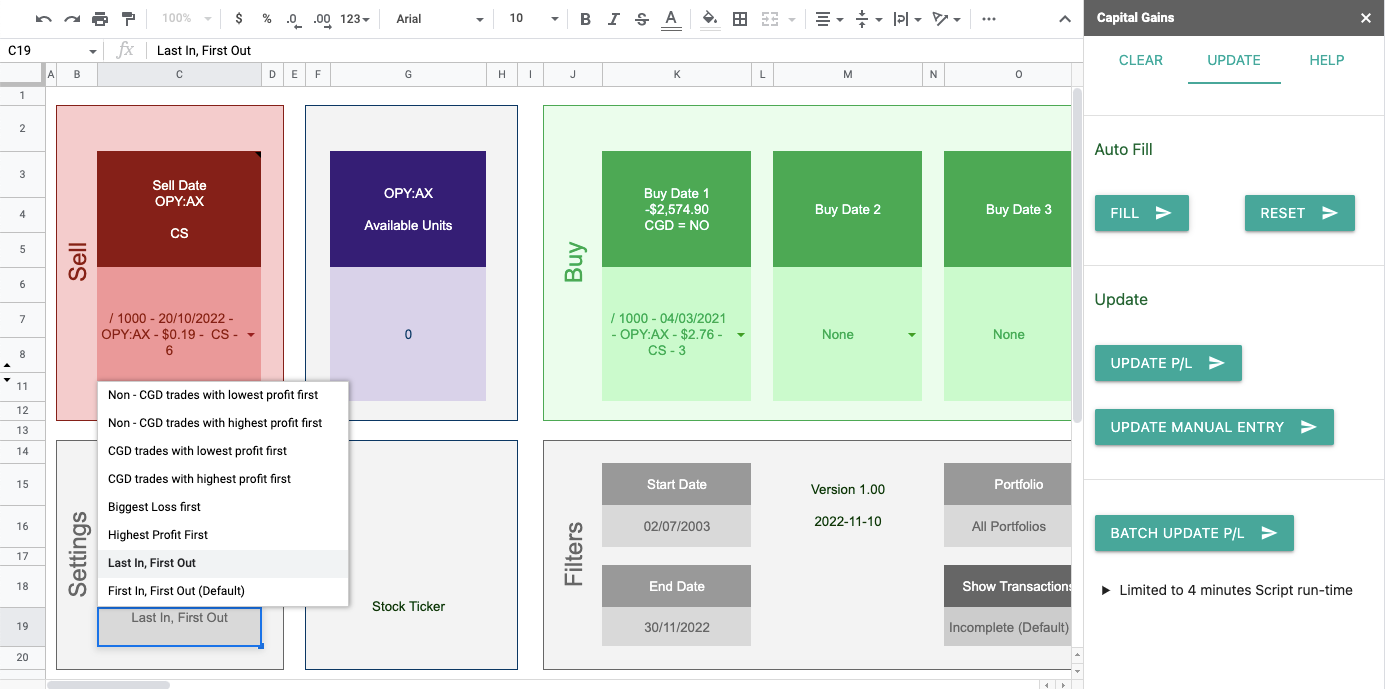
Task: Click the print icon
Action: (100, 19)
